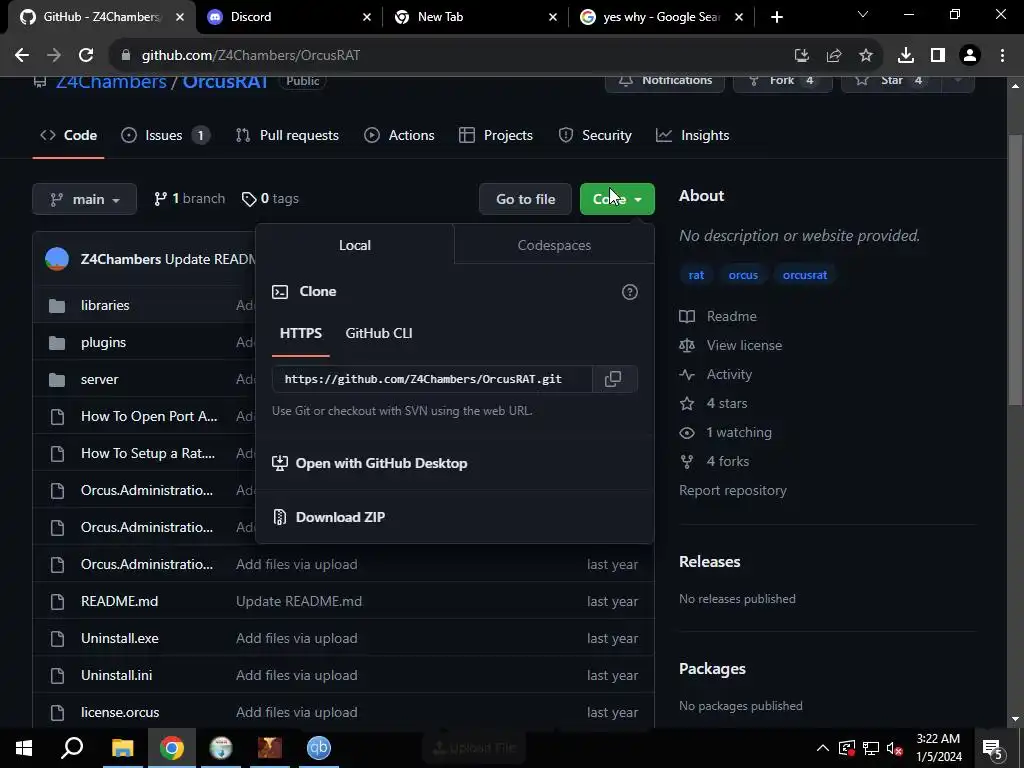This screenshot has height=768, width=1024.
Task: Open the libraries folder
Action: (x=105, y=305)
